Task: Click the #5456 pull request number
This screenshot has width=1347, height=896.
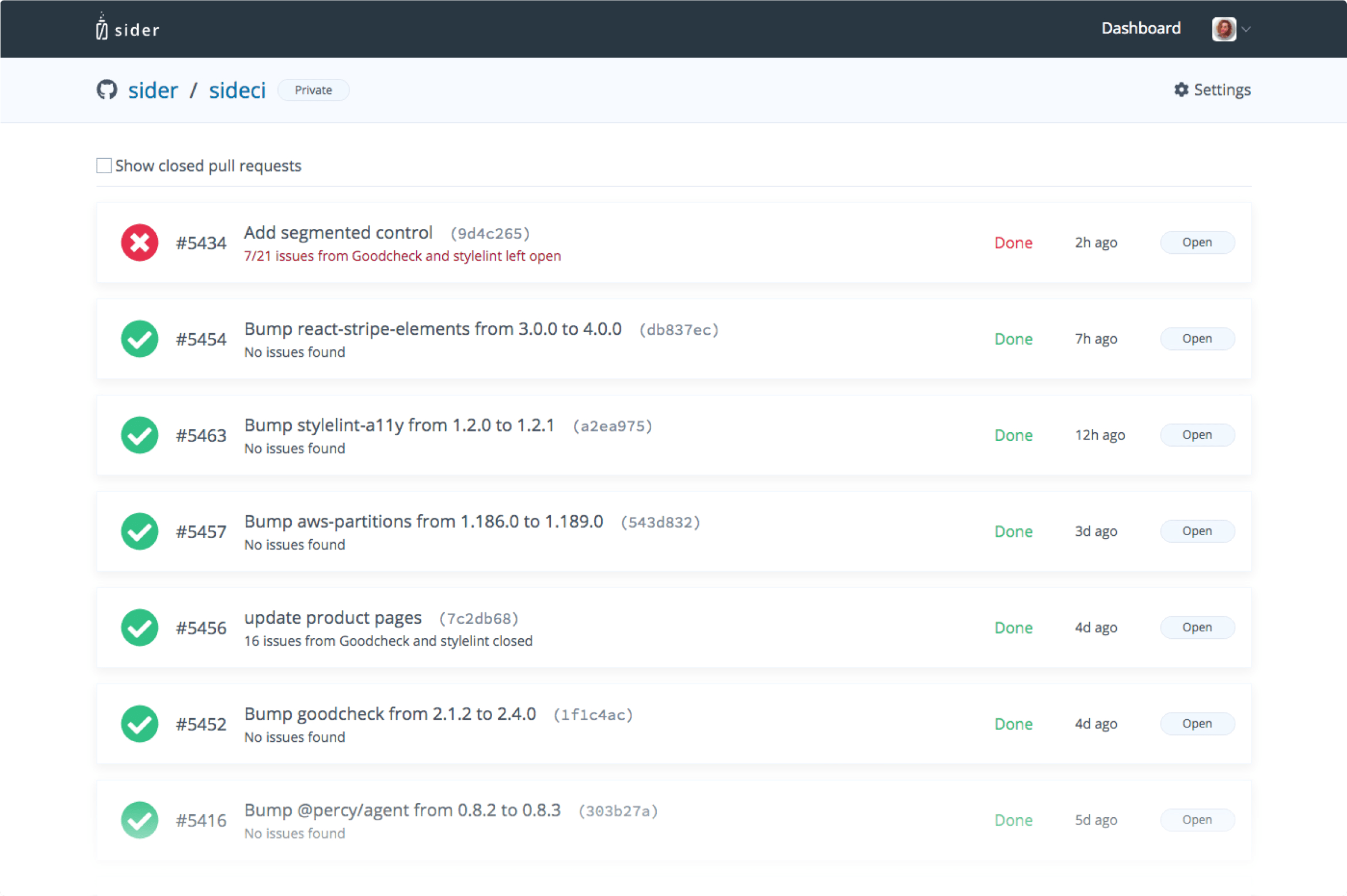Action: point(201,628)
